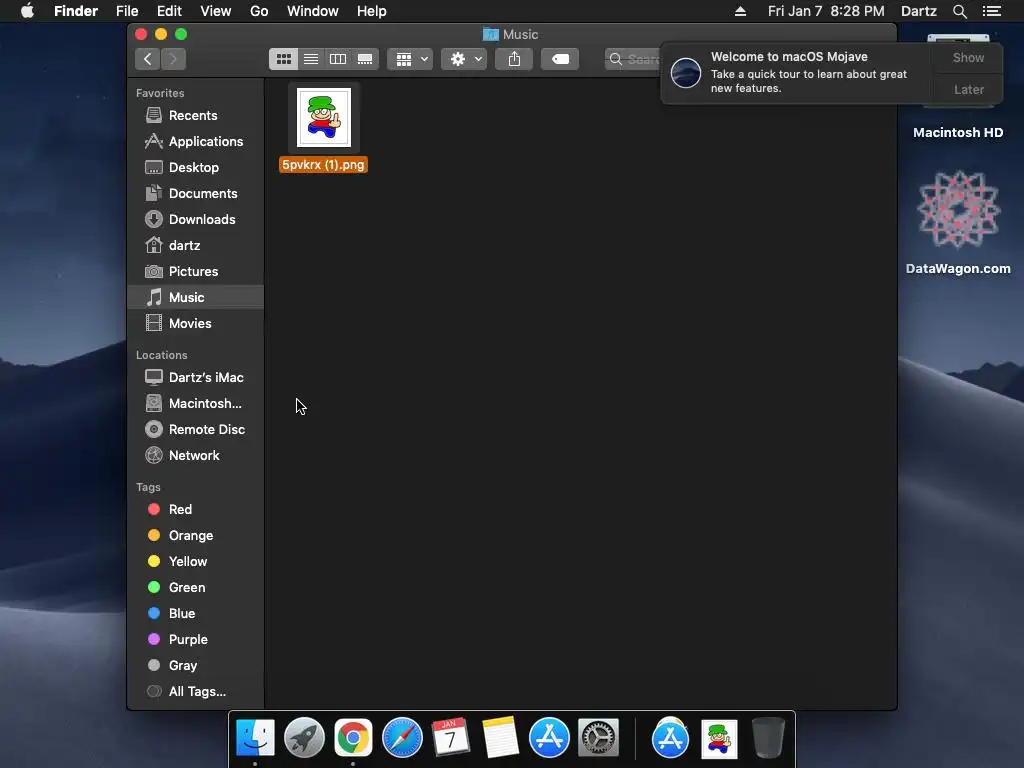Open System Preferences from the Dock
The image size is (1024, 768).
(598, 738)
